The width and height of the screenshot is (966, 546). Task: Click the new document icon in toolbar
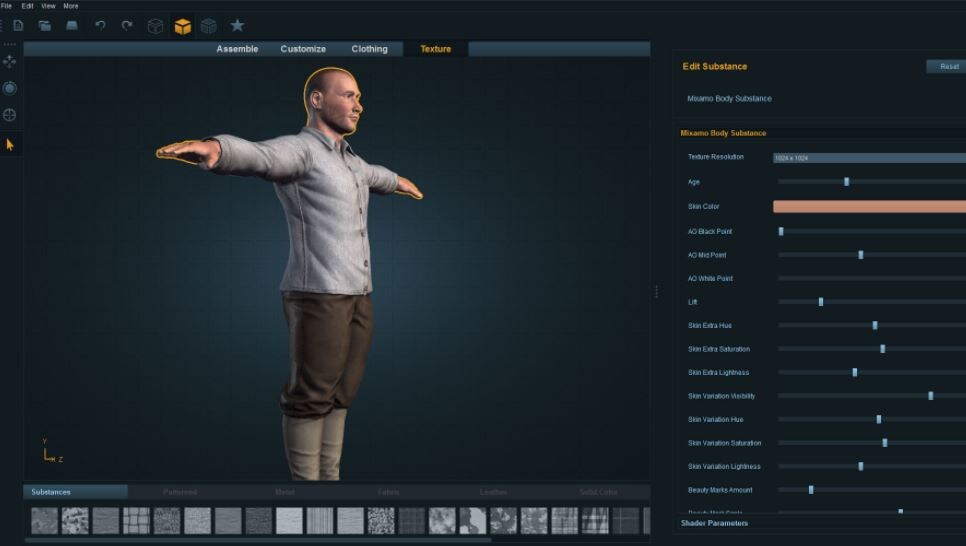coord(18,25)
